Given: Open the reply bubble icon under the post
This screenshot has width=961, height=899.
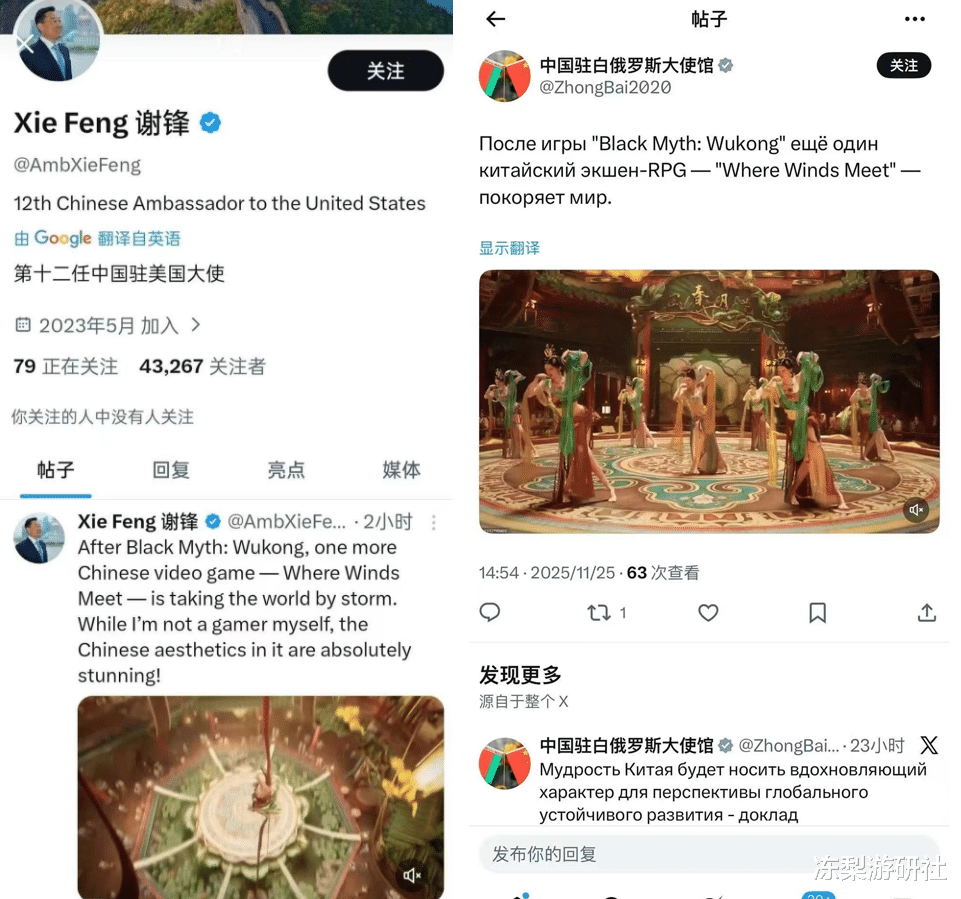Looking at the screenshot, I should click(490, 612).
